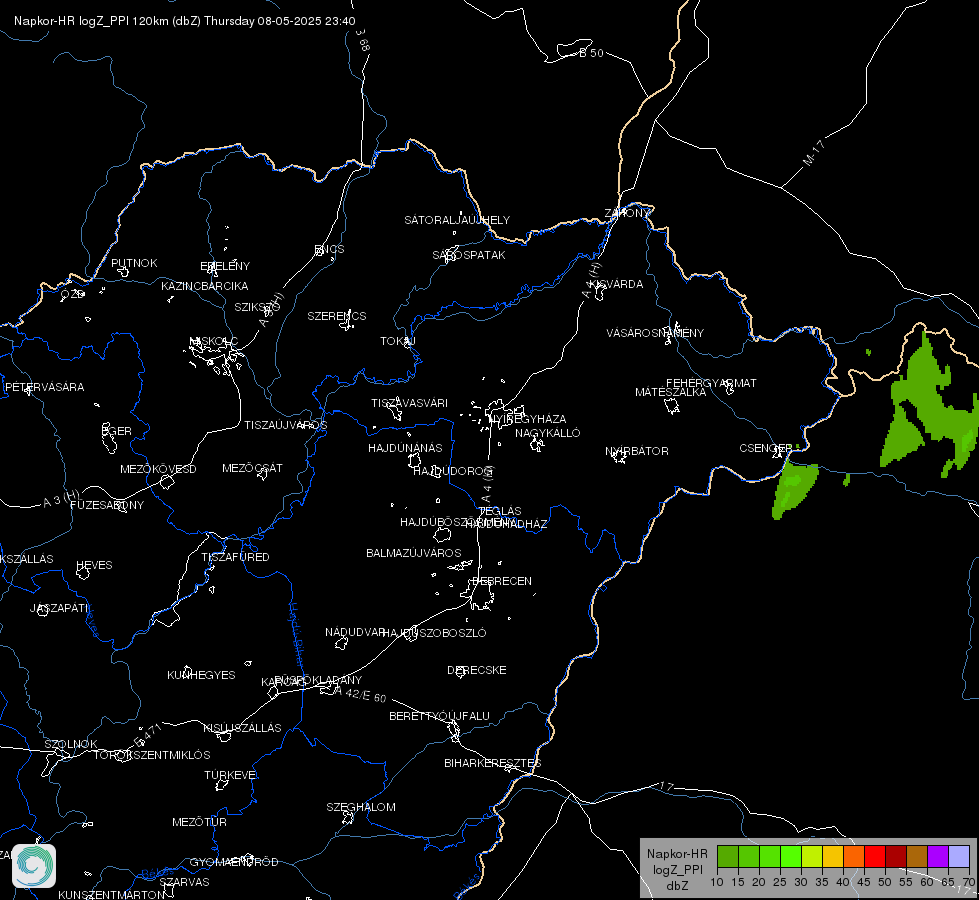Select the JÁSZAPÁTI label

point(59,608)
